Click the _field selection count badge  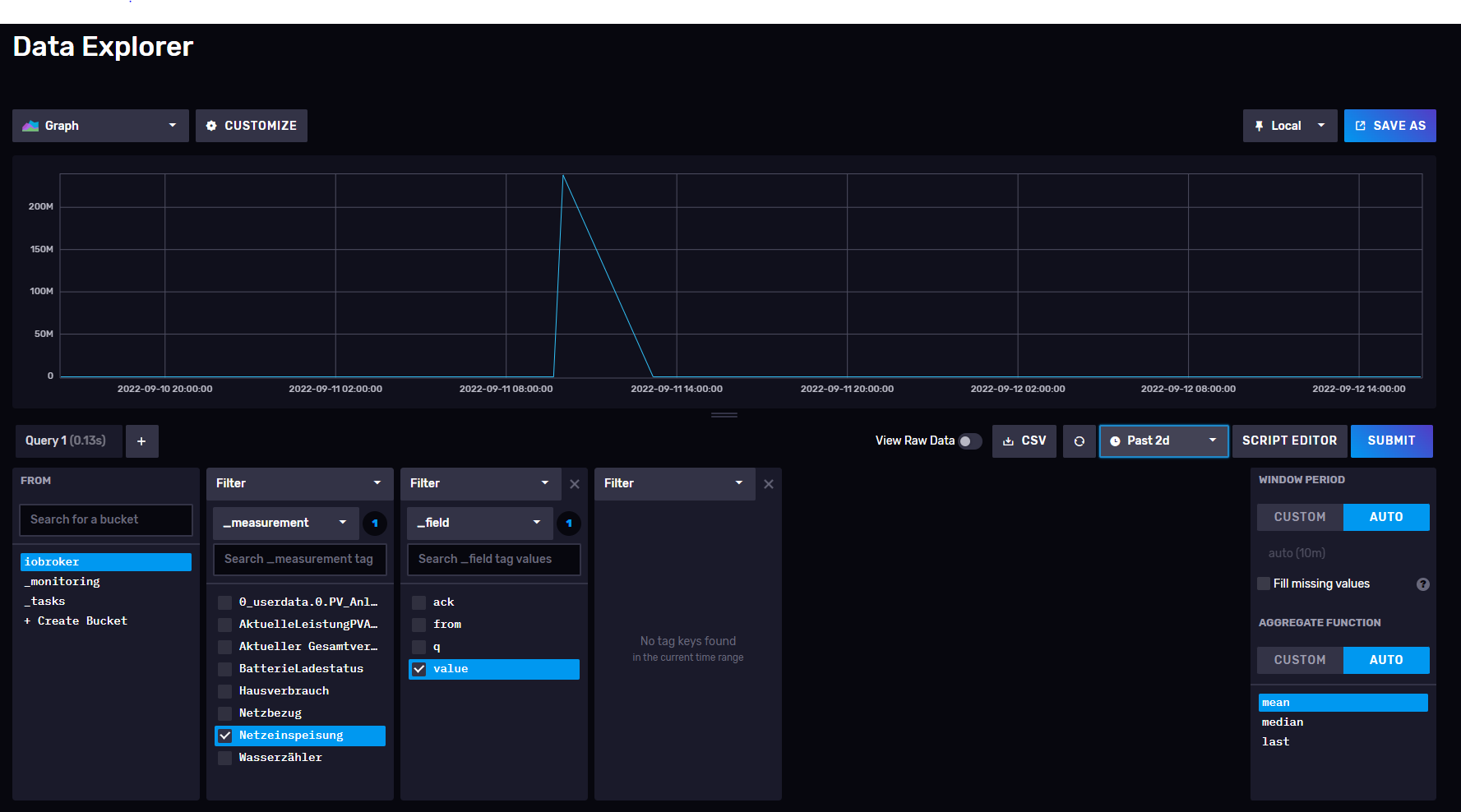(x=569, y=524)
